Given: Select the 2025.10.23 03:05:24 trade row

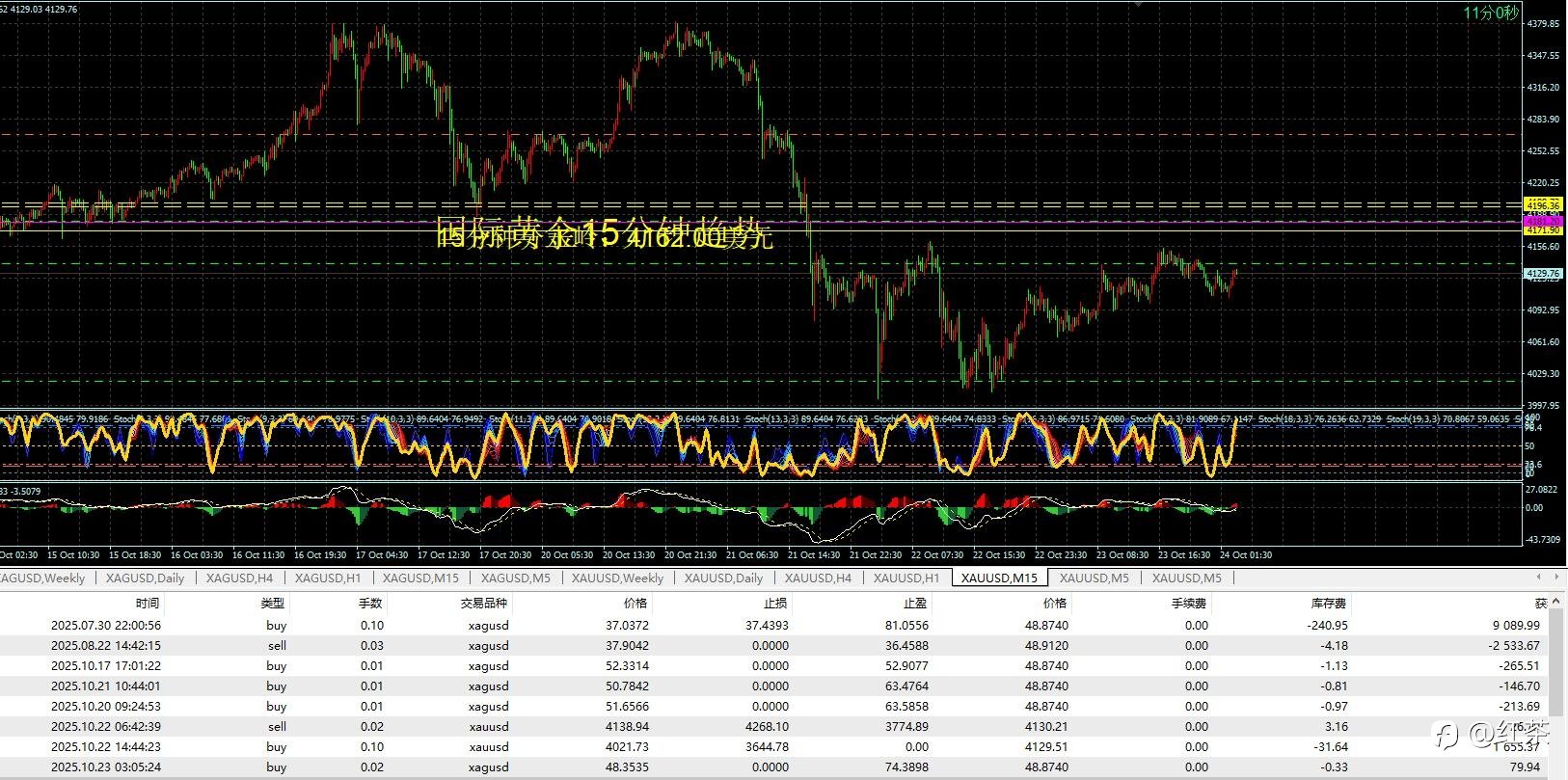Looking at the screenshot, I should [x=775, y=767].
